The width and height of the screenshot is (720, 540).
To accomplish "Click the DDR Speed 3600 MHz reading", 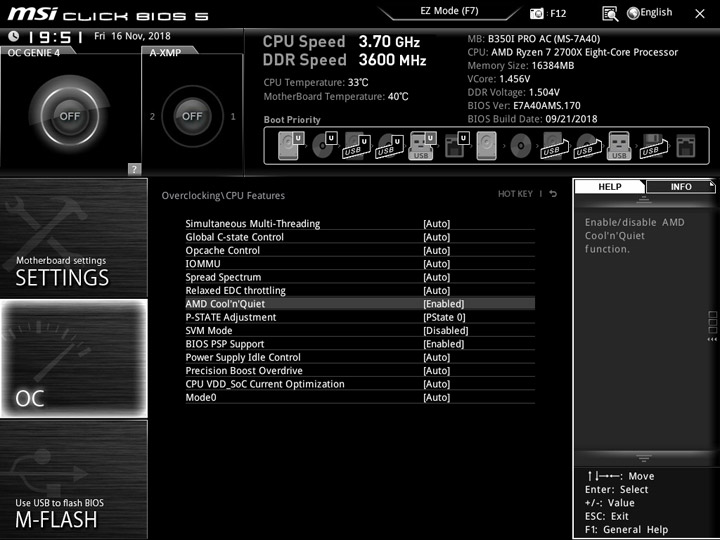I will (344, 60).
